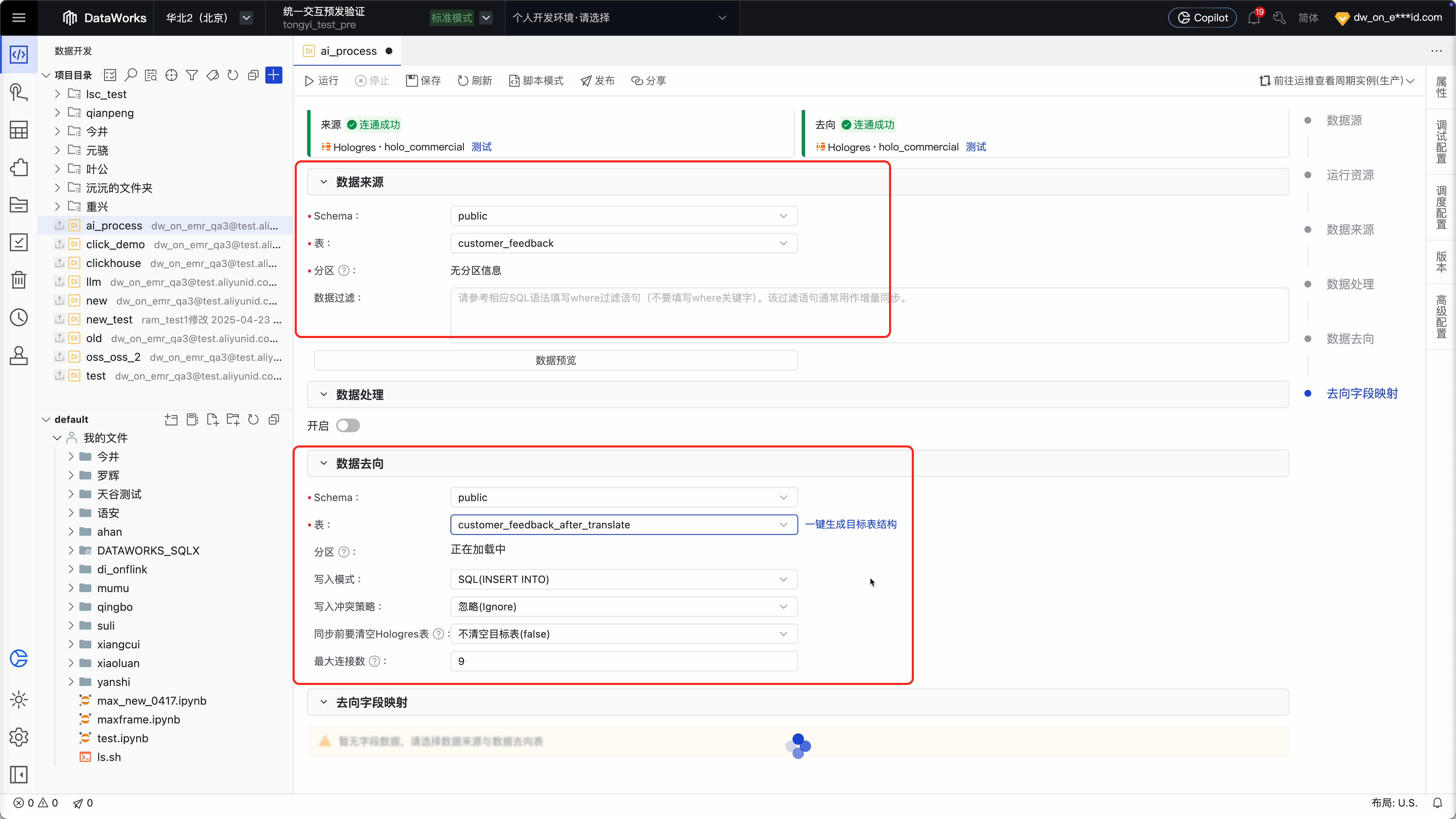Click the max connections input field
Viewport: 1456px width, 819px height.
coord(623,661)
